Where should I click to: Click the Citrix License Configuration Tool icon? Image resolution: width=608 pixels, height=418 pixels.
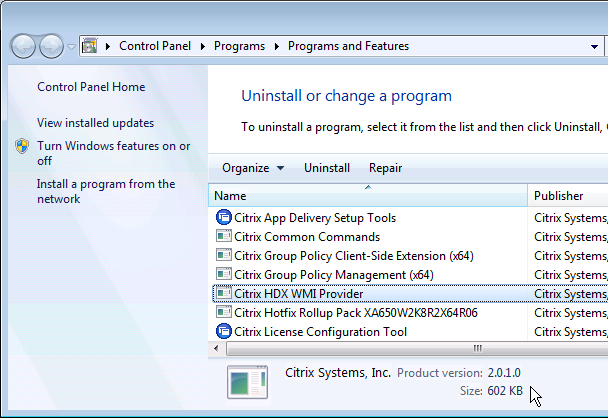click(x=224, y=331)
